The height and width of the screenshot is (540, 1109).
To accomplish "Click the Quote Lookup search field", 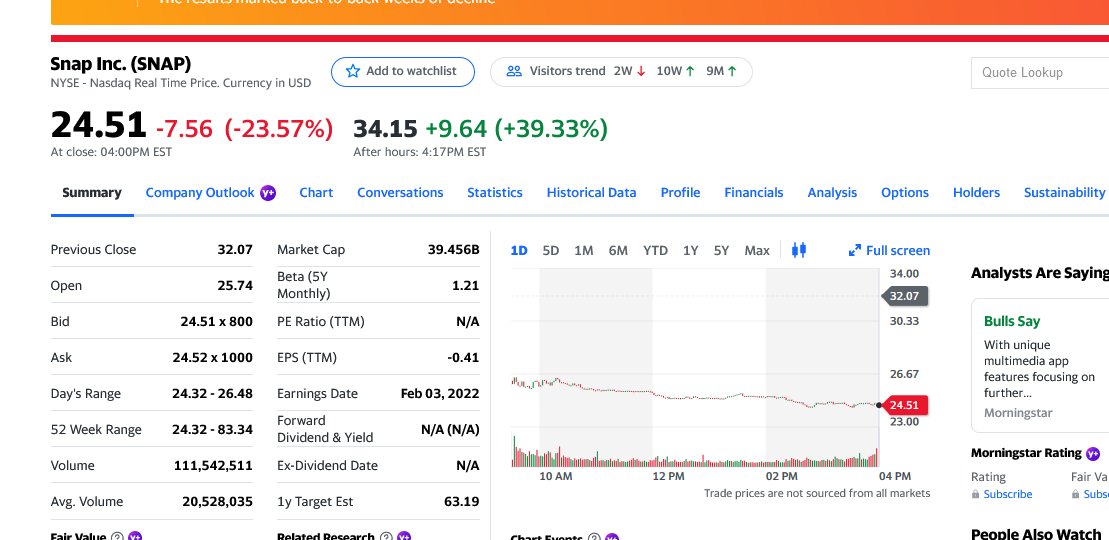I will pyautogui.click(x=1040, y=72).
